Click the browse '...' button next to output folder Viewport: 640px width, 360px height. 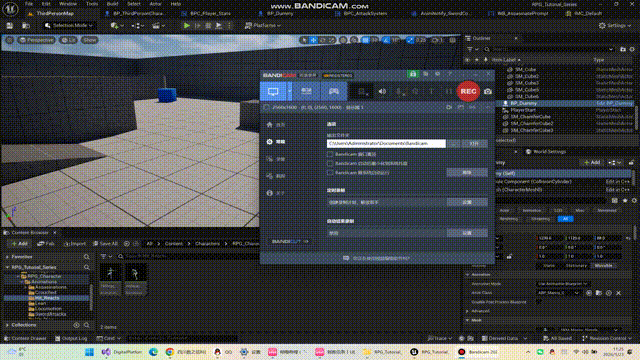click(453, 144)
